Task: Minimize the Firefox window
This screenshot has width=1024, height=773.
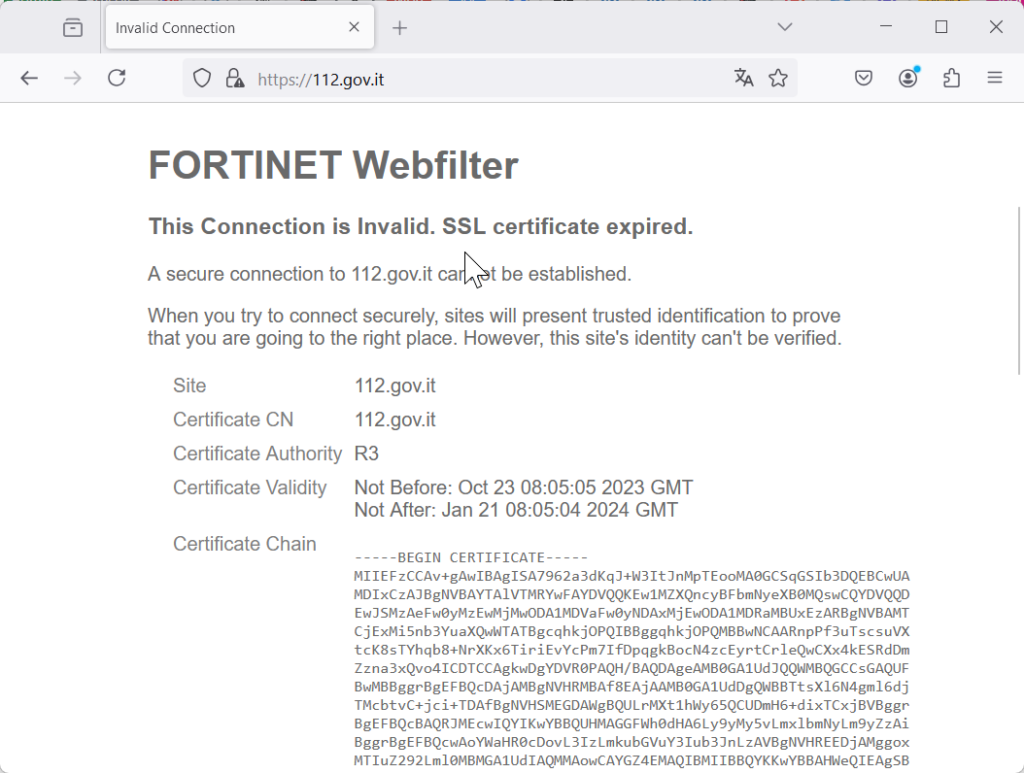Action: point(886,28)
